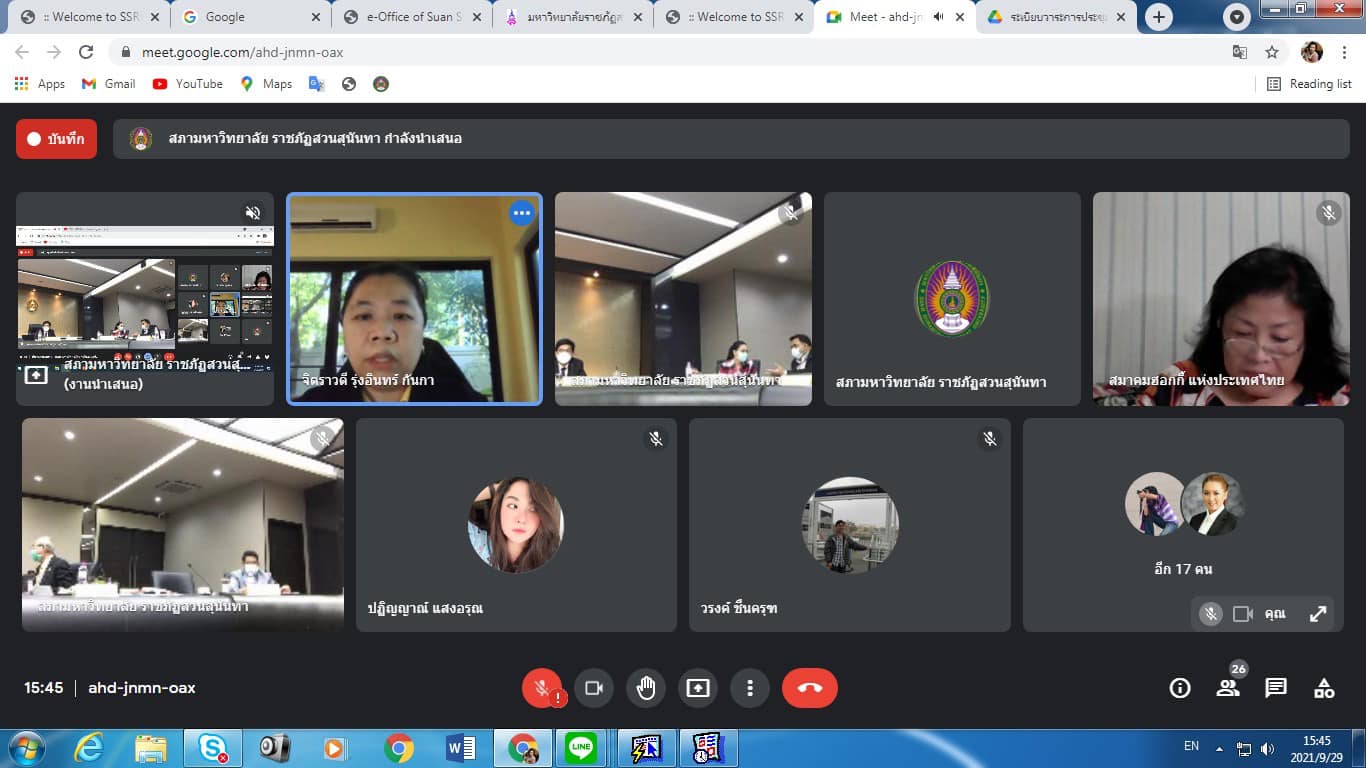This screenshot has width=1366, height=768.
Task: Raise hand in the meeting
Action: (646, 688)
